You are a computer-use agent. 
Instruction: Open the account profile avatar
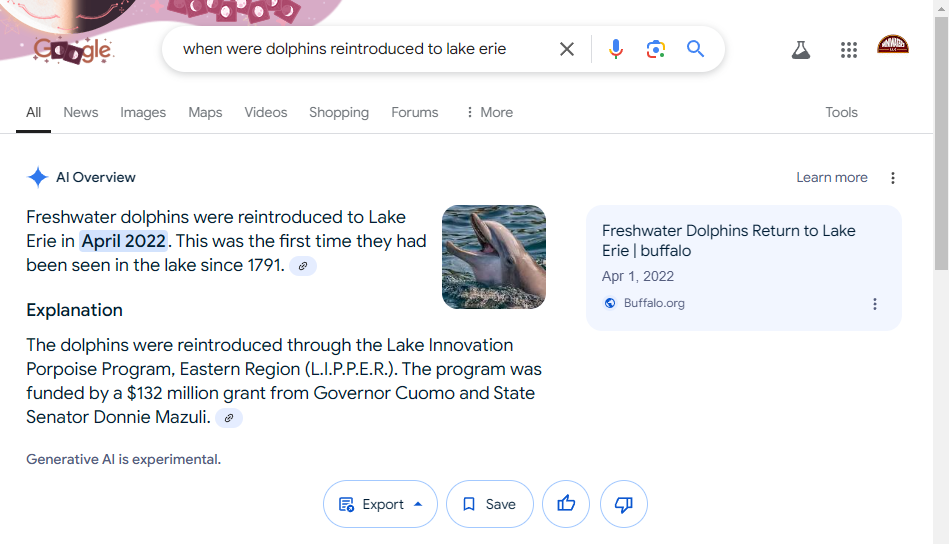[893, 45]
